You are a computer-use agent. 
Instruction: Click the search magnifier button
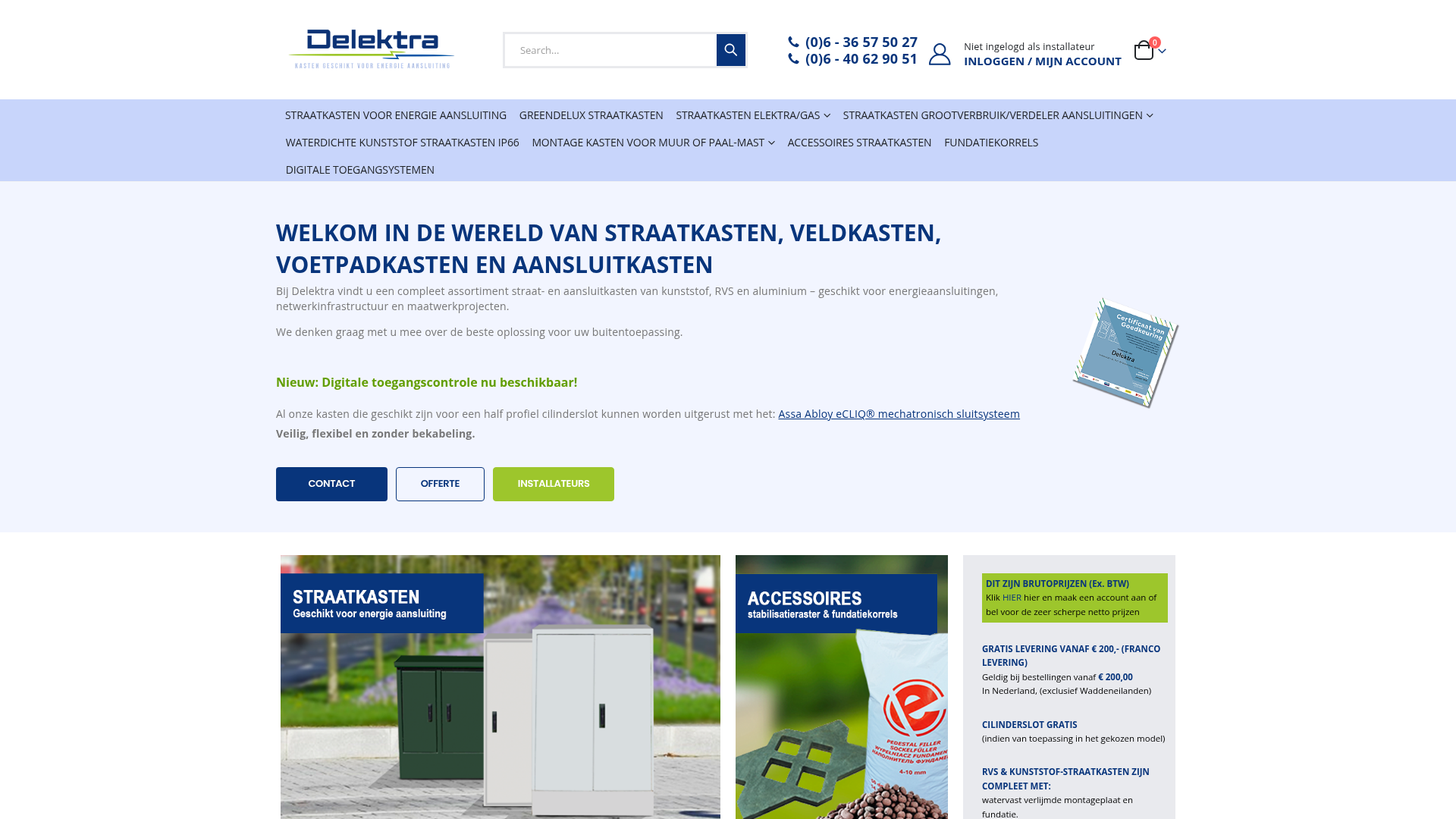click(x=731, y=50)
